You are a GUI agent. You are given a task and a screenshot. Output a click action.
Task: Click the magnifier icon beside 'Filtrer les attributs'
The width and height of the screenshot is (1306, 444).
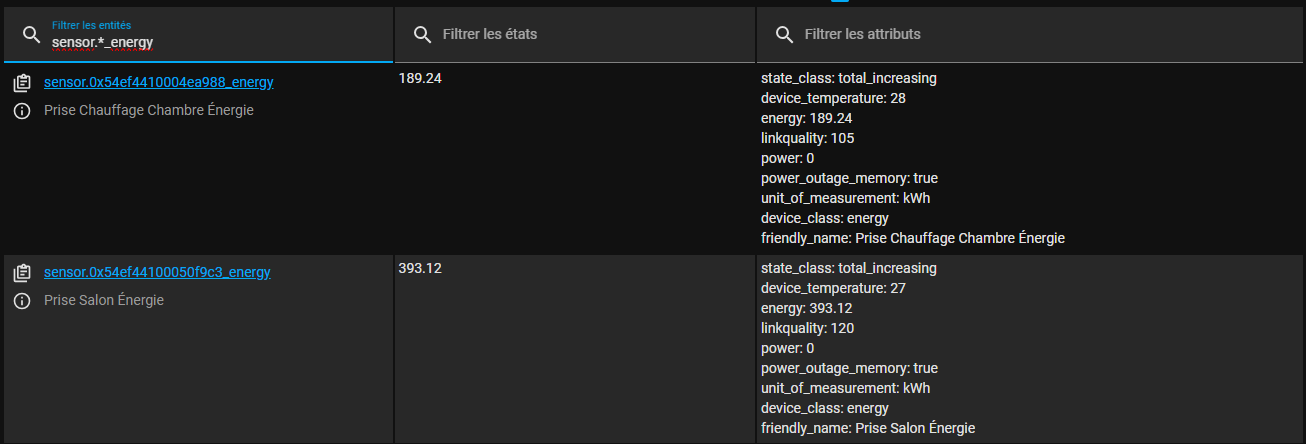tap(783, 35)
